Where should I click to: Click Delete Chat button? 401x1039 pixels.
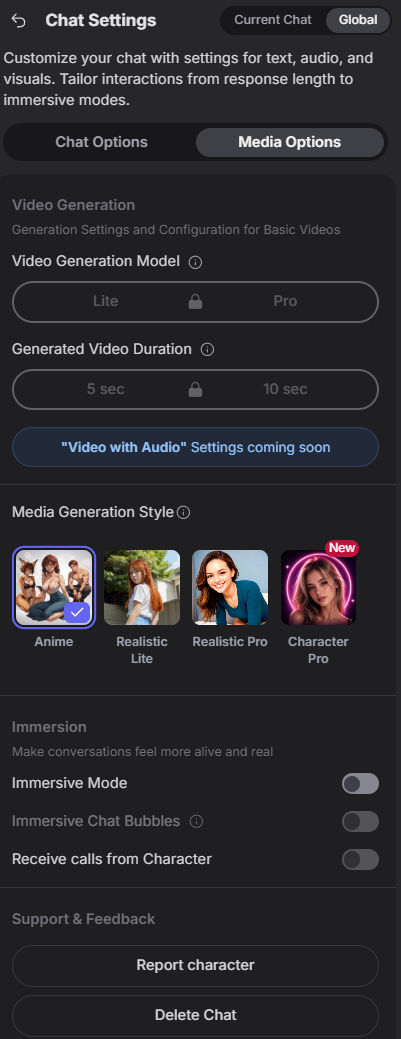[196, 1015]
